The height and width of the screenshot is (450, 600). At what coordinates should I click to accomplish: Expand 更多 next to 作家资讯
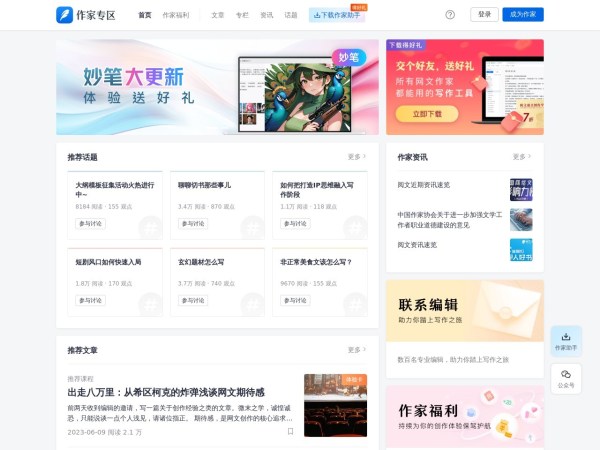tap(520, 157)
